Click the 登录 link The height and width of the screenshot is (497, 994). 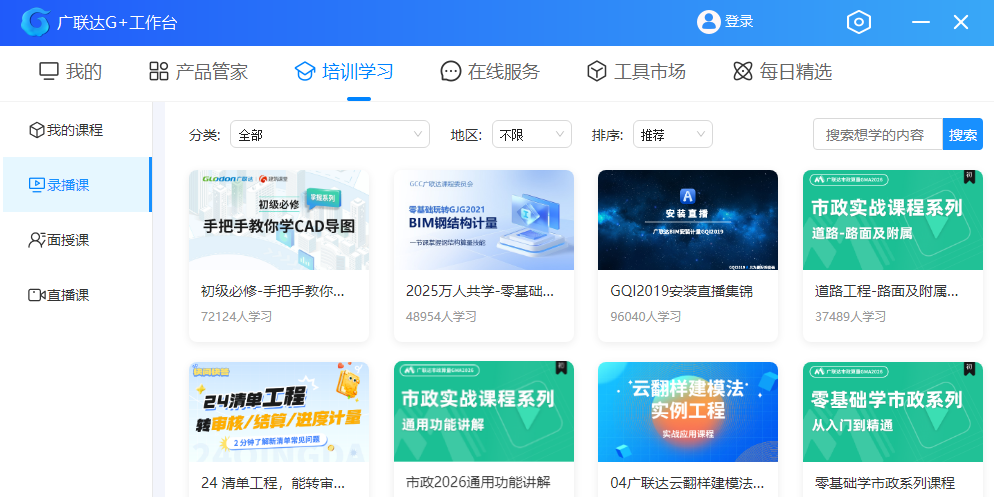pyautogui.click(x=739, y=22)
